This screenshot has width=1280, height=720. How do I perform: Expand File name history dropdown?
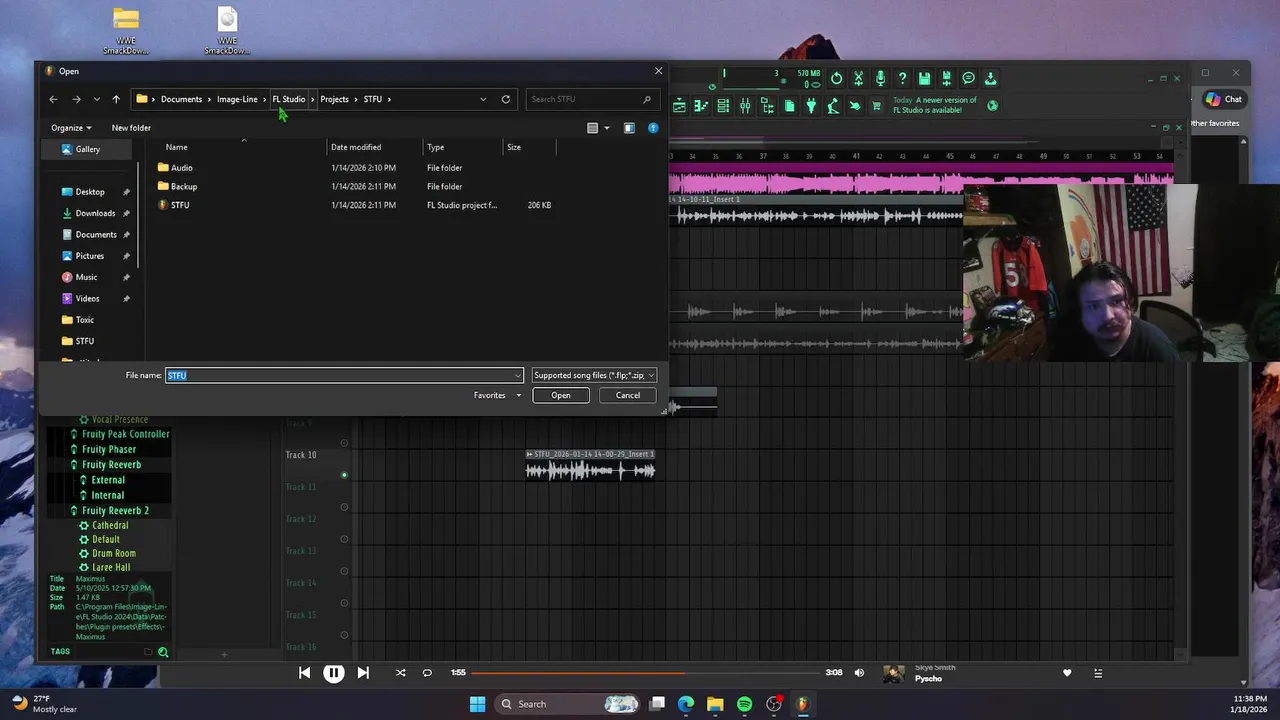[517, 375]
